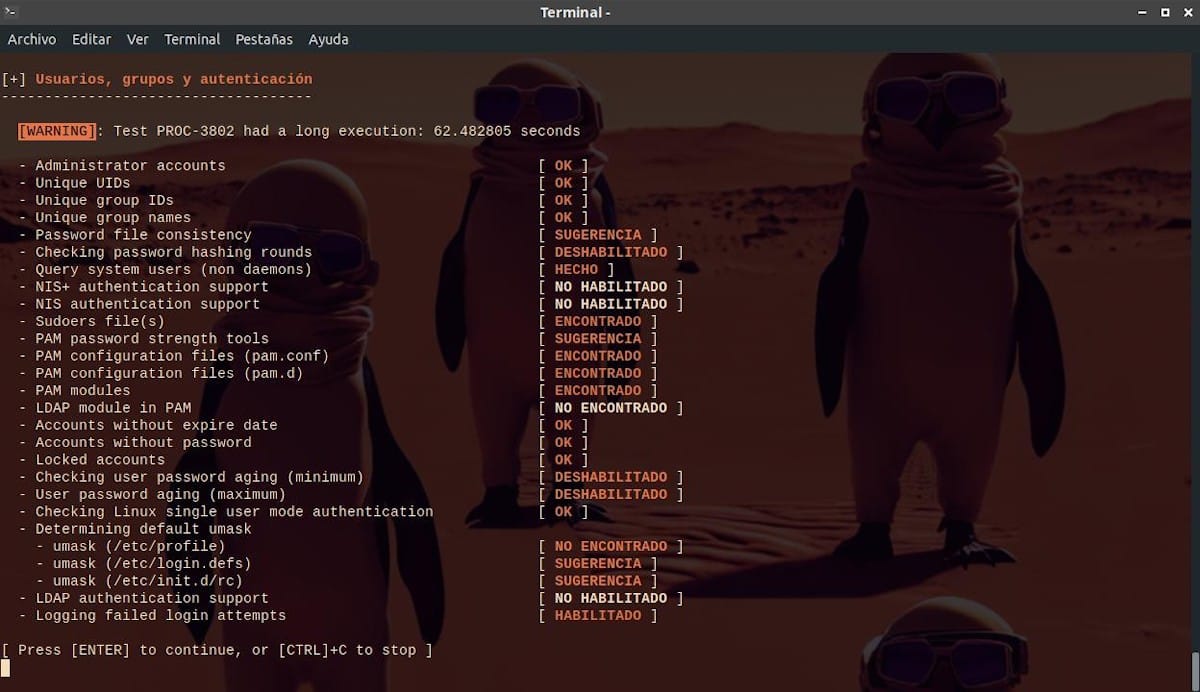
Task: Maximize the Terminal window
Action: pos(1165,12)
